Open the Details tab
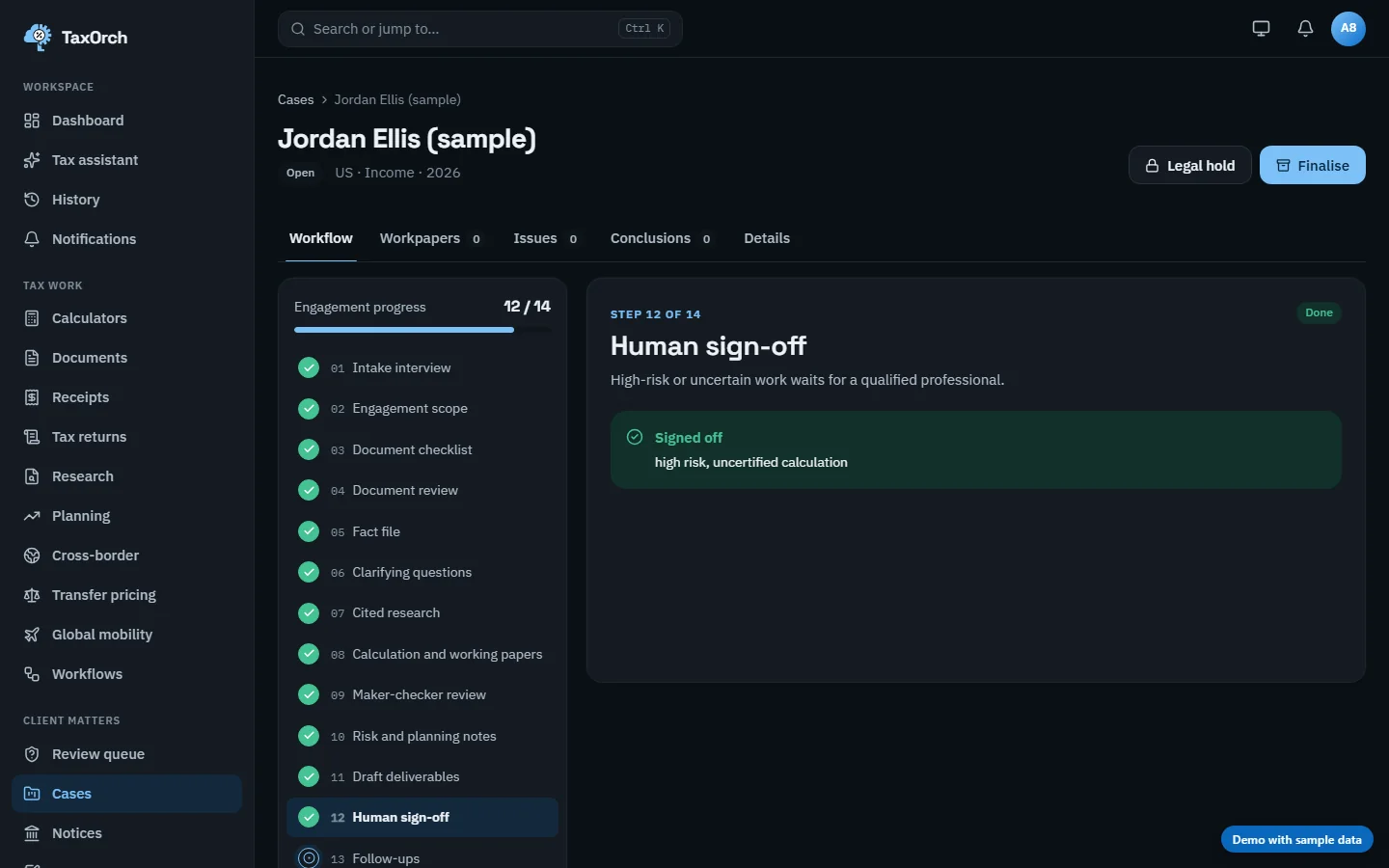The image size is (1389, 868). click(x=767, y=238)
